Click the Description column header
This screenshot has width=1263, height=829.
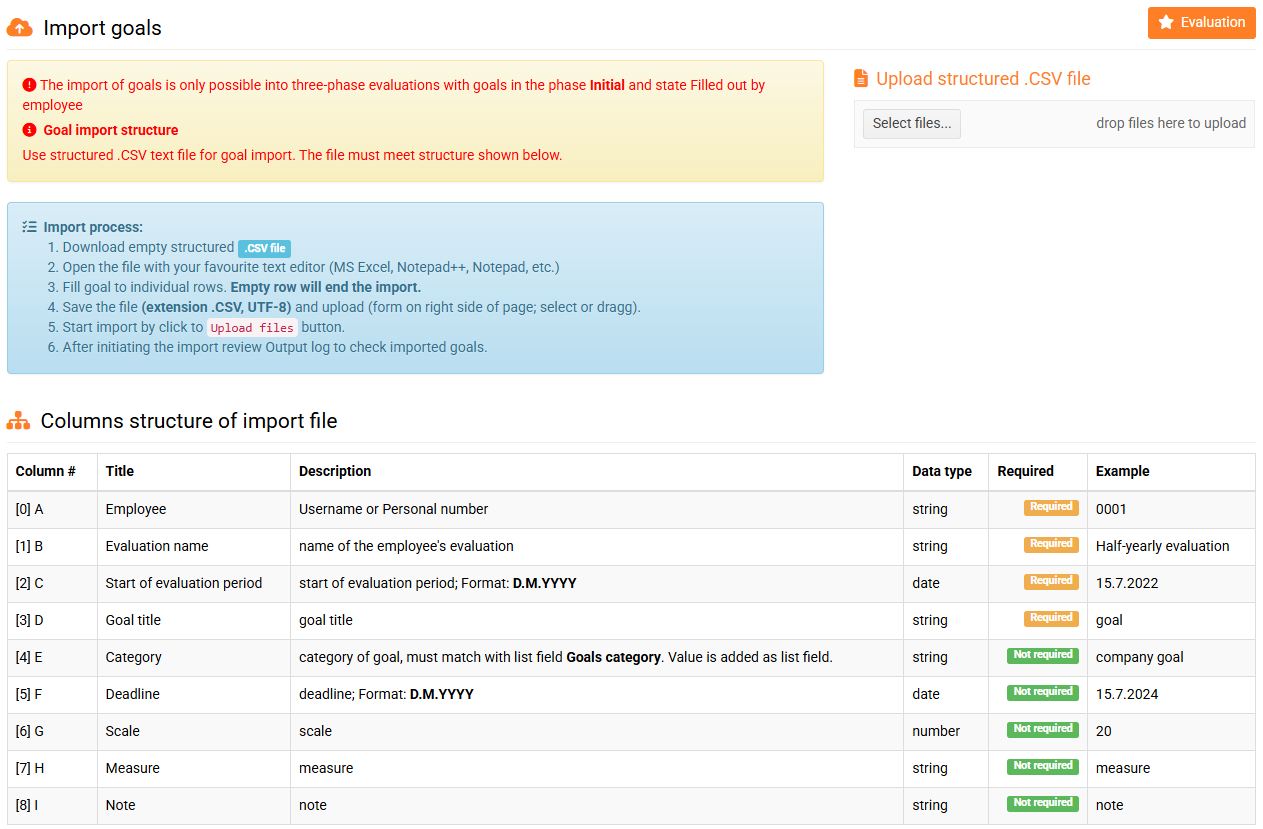tap(335, 471)
